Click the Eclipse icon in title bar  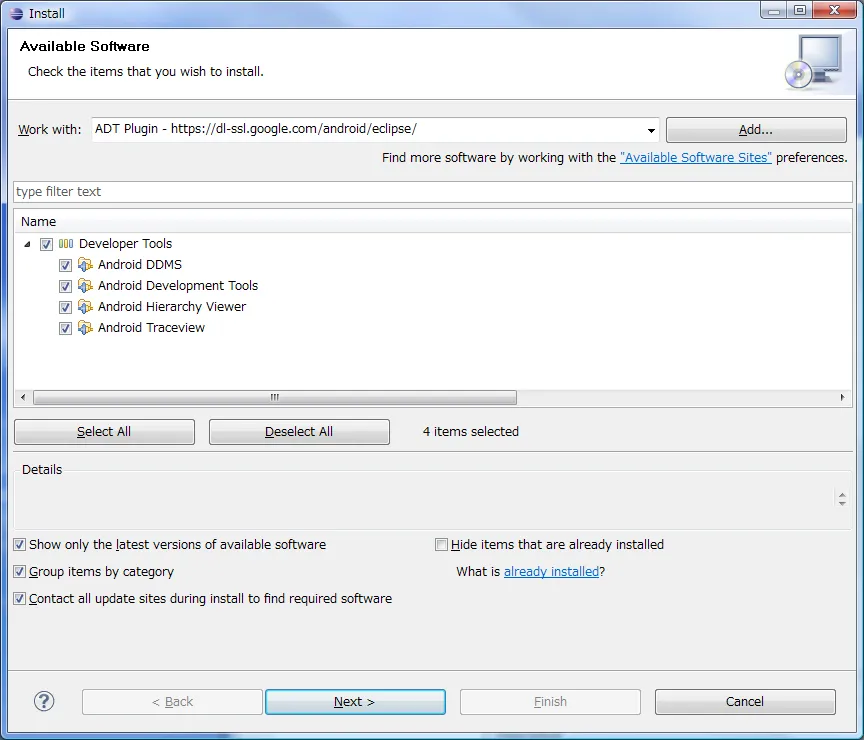17,13
